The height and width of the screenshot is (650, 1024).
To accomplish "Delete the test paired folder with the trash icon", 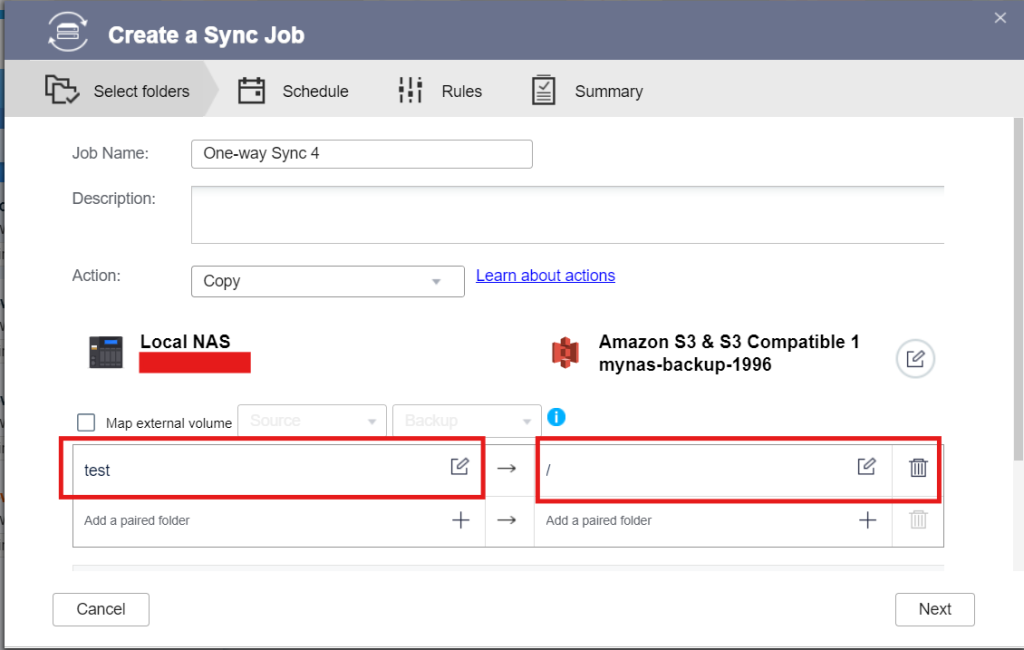I will pos(918,467).
